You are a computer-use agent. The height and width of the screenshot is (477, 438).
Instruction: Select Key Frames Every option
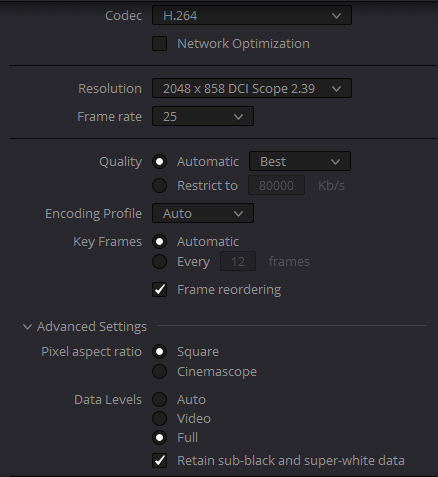159,262
